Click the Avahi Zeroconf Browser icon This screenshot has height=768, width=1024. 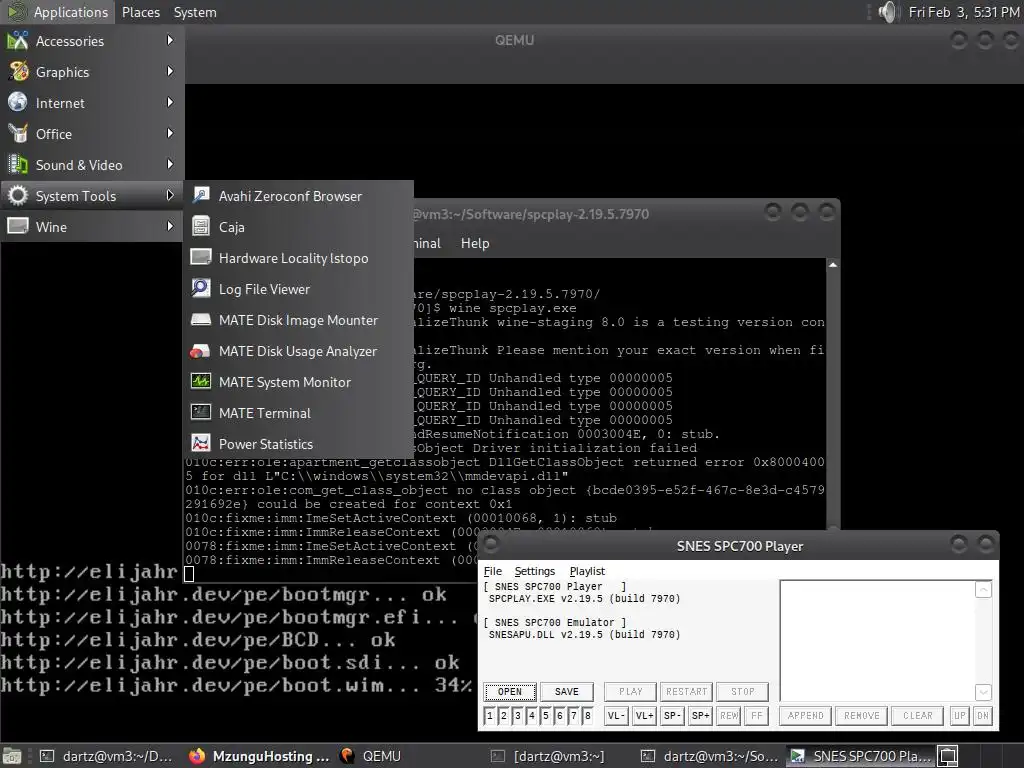coord(200,195)
